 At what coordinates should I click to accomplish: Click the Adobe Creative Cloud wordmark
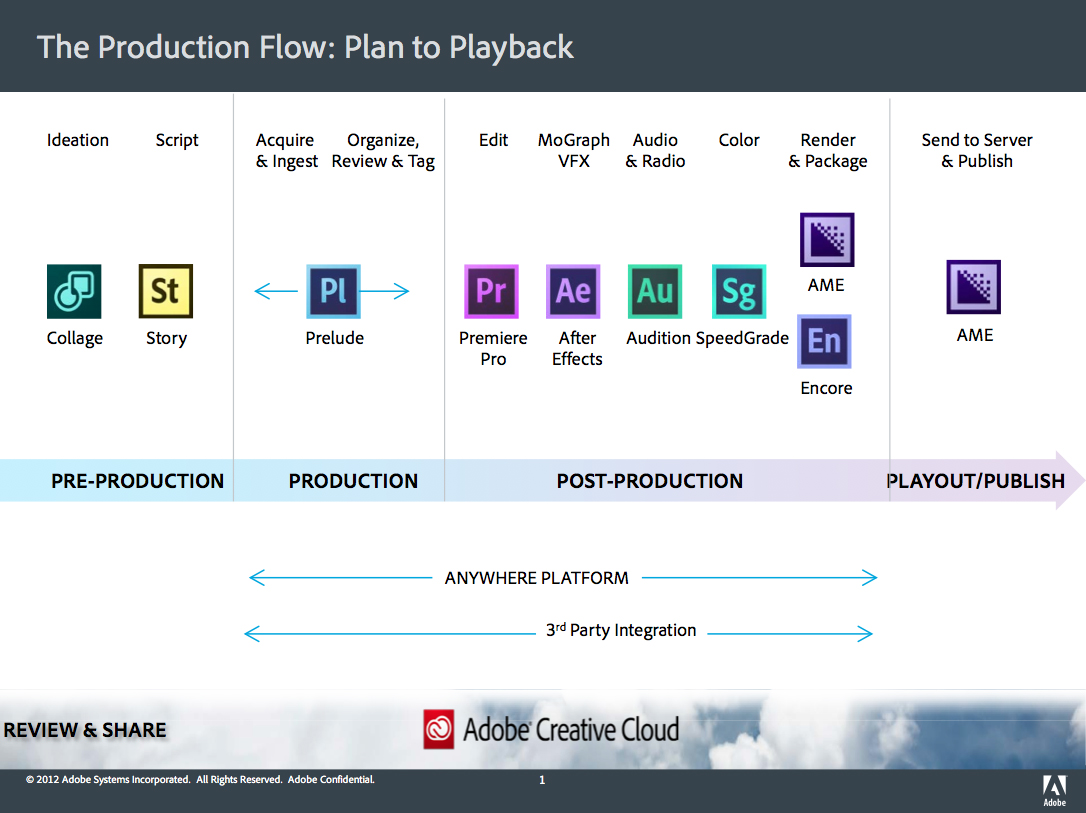coord(571,730)
